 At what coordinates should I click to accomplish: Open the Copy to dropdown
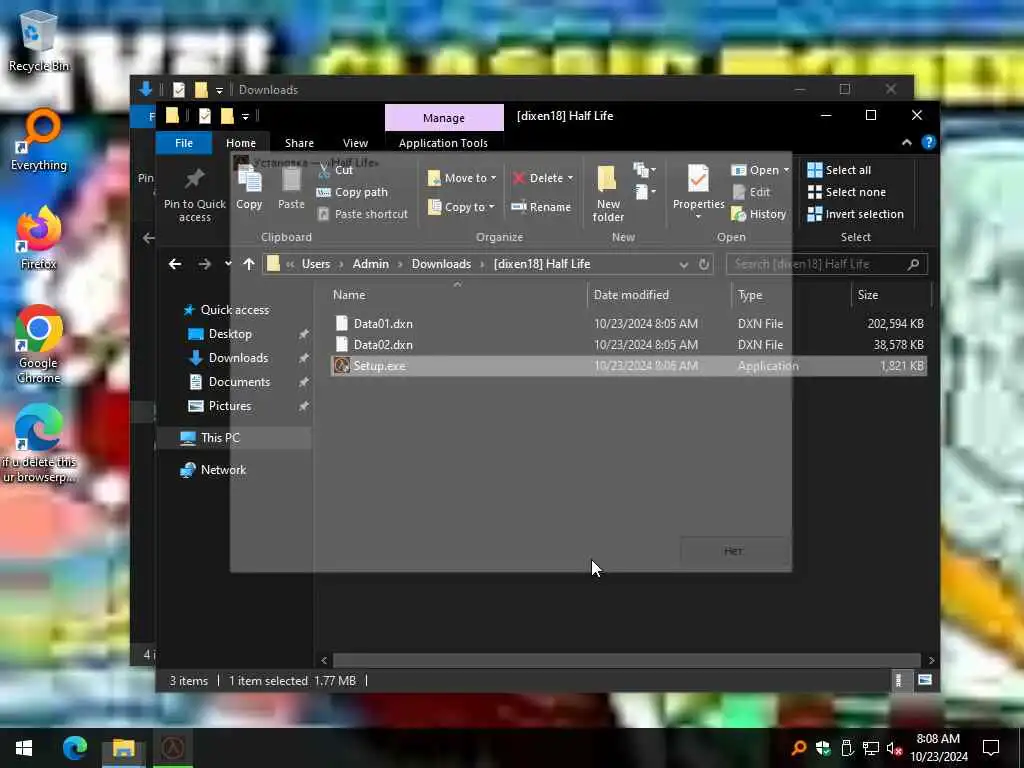tap(461, 207)
